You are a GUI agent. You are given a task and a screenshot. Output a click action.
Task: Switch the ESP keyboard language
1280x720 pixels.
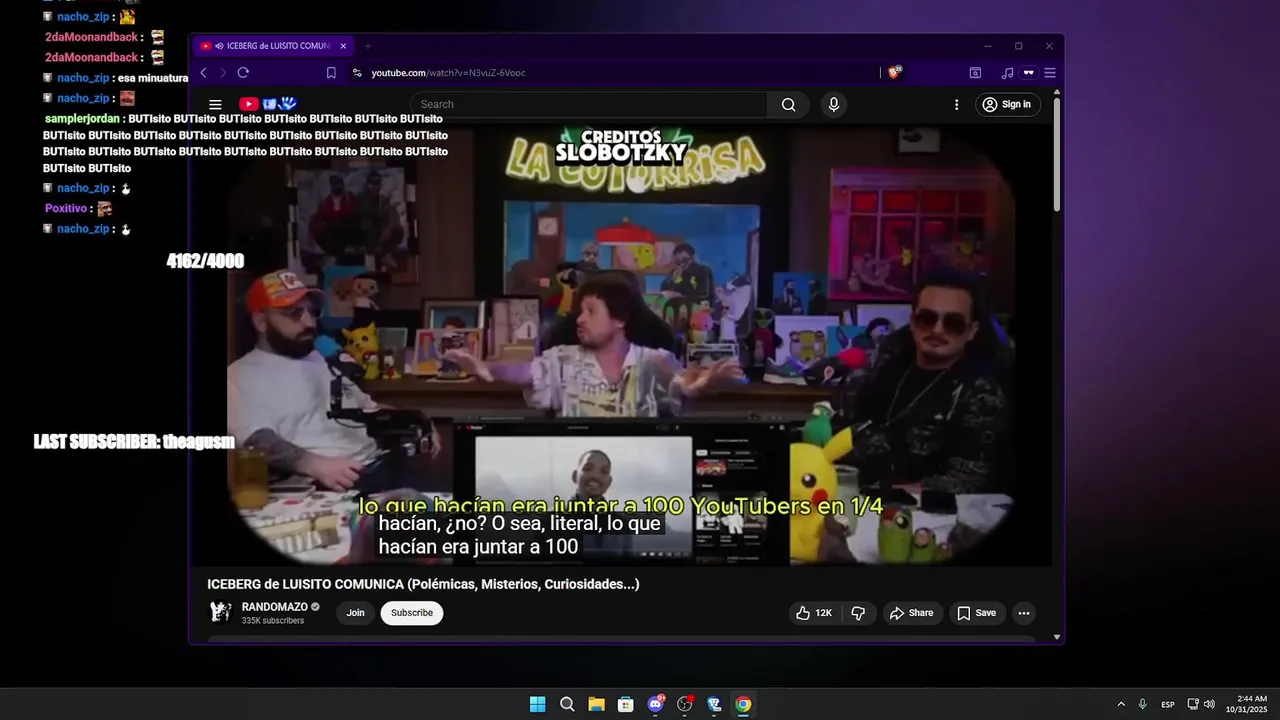tap(1168, 704)
